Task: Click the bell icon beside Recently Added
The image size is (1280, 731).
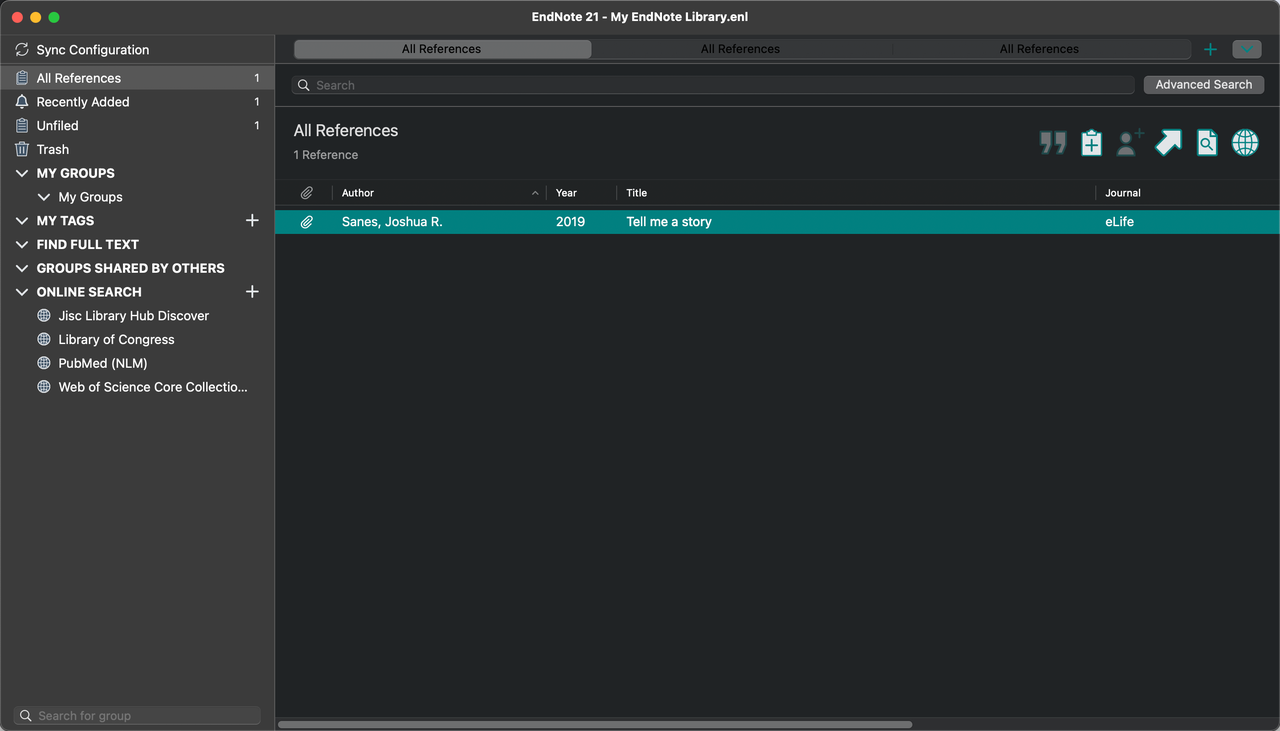Action: 22,102
